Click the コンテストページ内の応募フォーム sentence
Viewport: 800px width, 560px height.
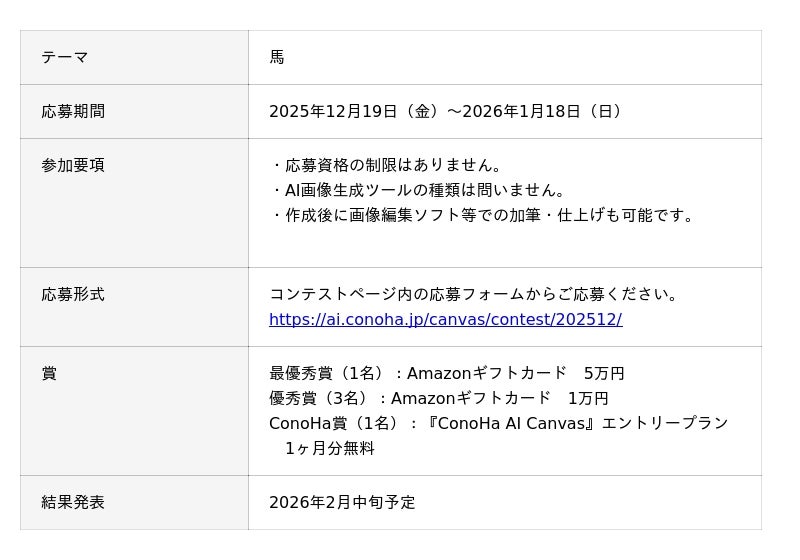(475, 295)
